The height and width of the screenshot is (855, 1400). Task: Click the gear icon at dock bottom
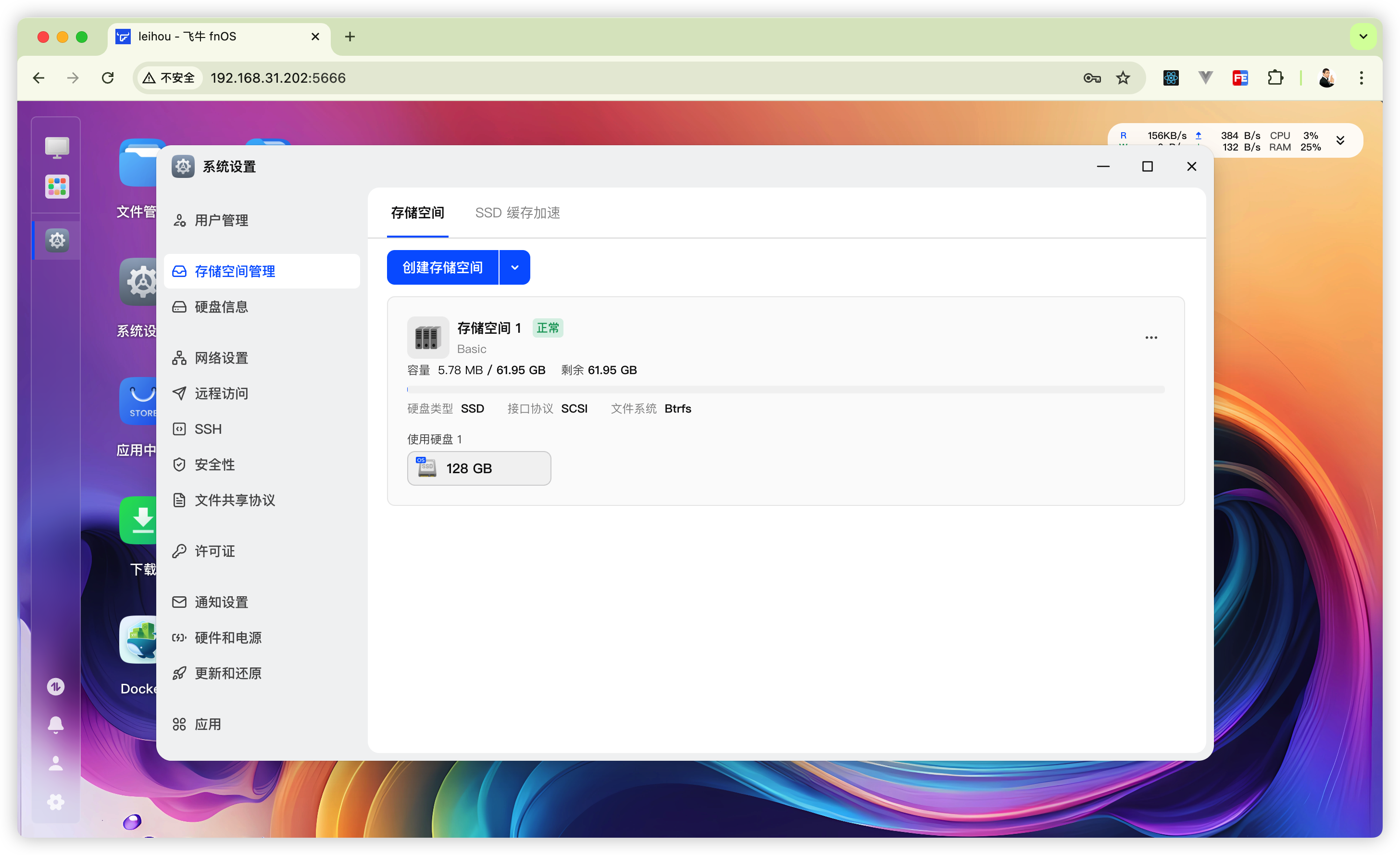pyautogui.click(x=56, y=802)
